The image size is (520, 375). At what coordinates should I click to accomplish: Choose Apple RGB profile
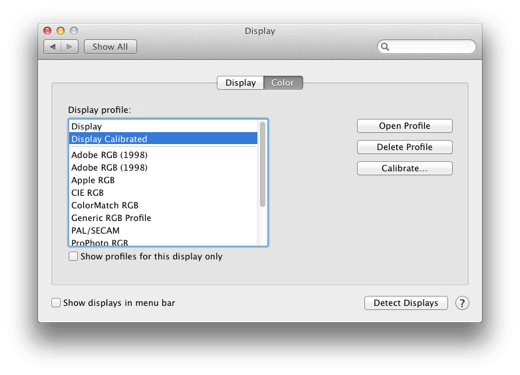click(163, 180)
